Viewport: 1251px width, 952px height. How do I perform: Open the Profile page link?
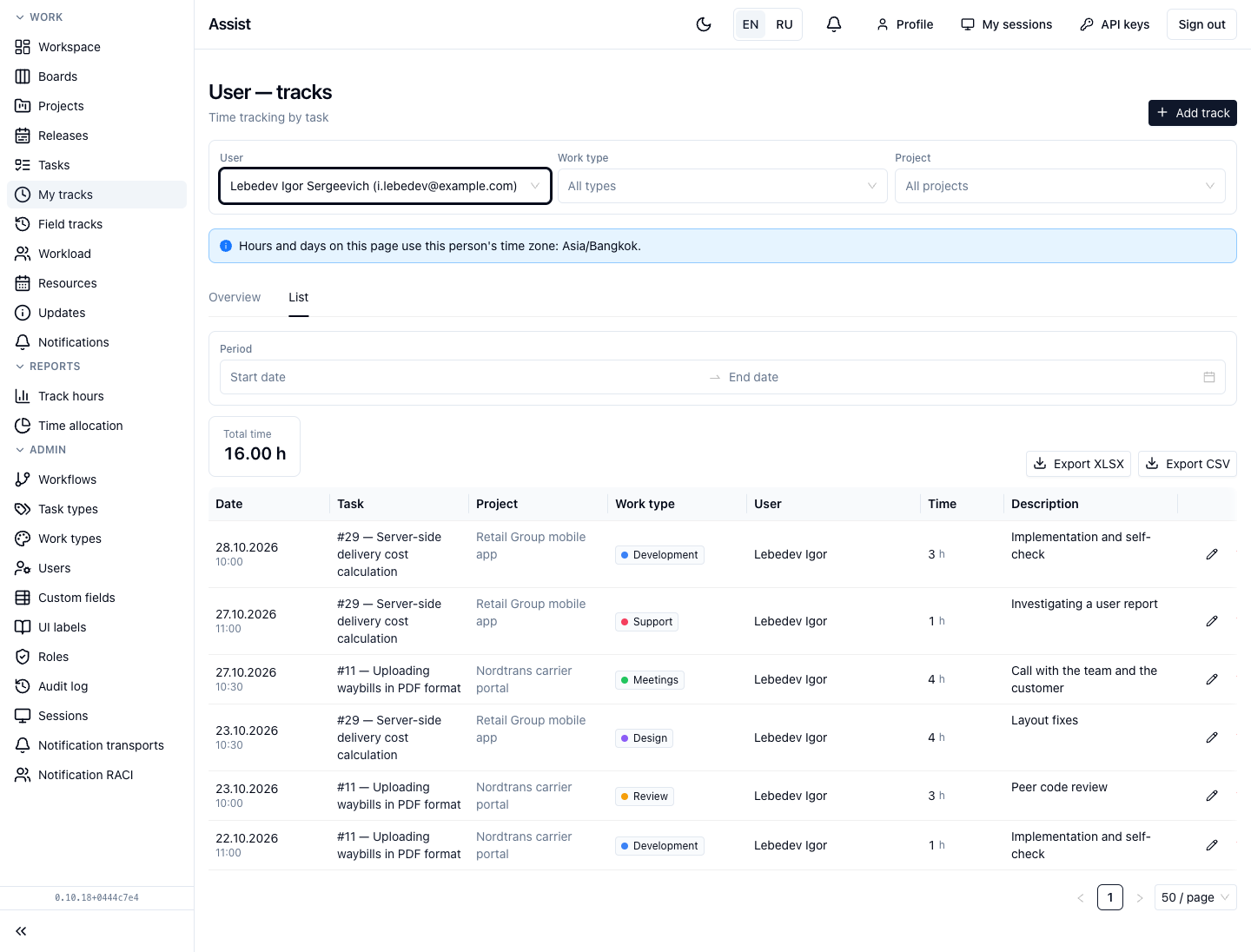coord(904,24)
